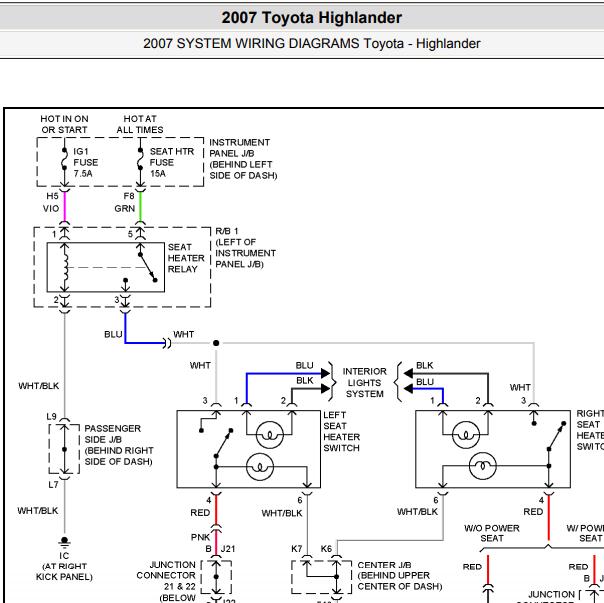This screenshot has height=603, width=604.
Task: Click 'WHT' label above right switch pin 3
Action: pos(520,387)
